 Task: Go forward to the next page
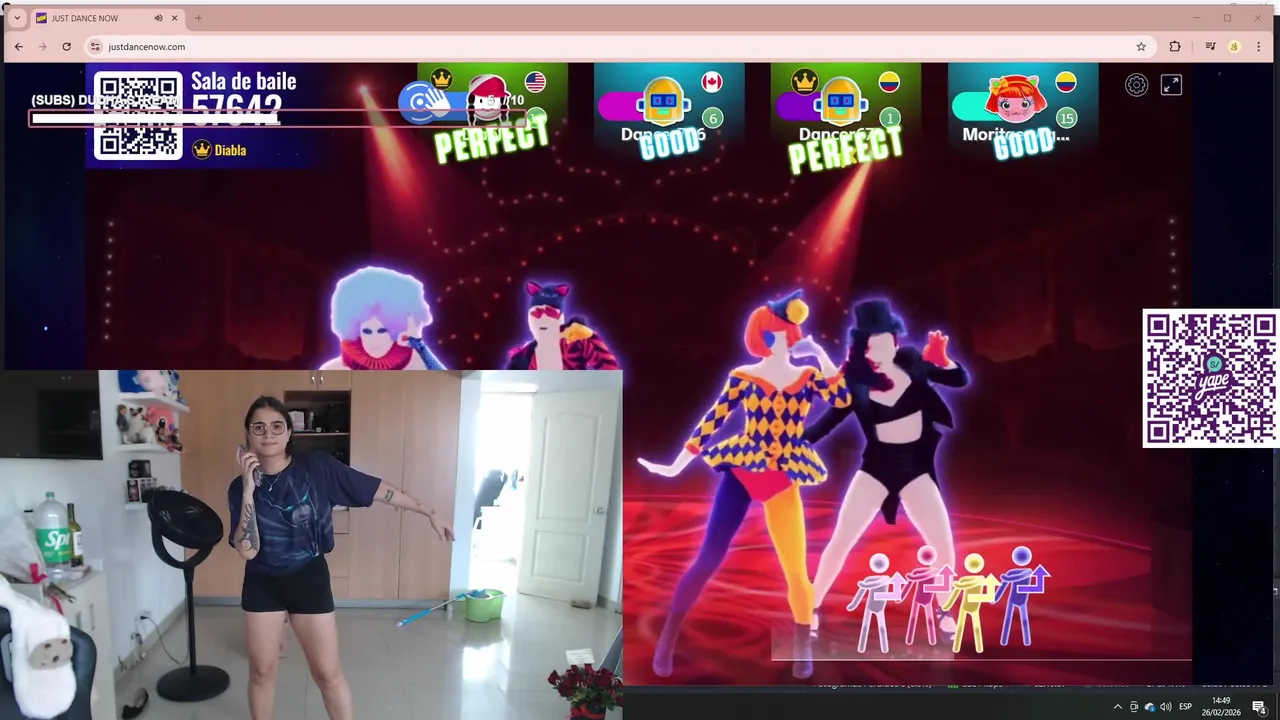(42, 46)
